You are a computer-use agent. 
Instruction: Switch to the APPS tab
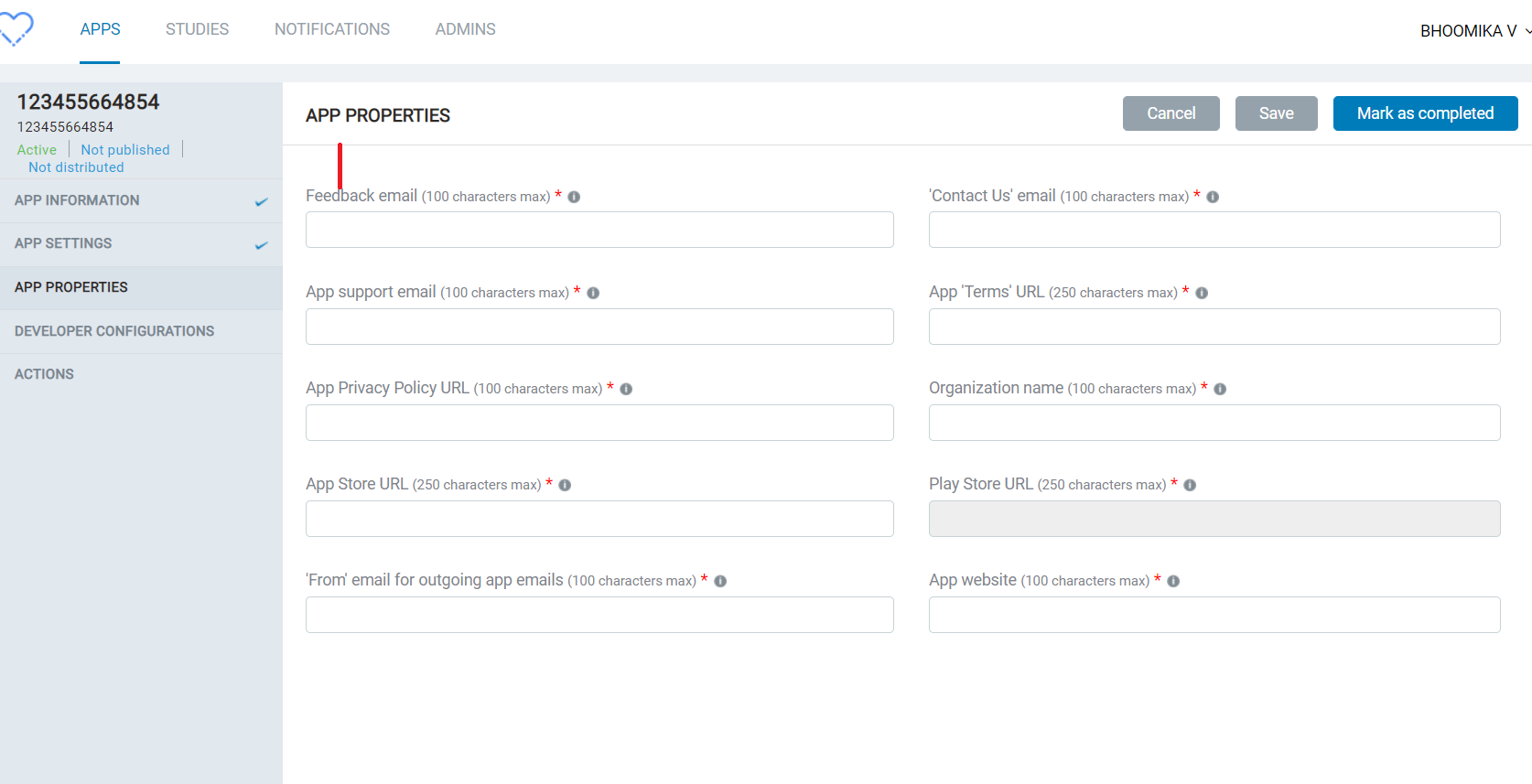pyautogui.click(x=100, y=29)
